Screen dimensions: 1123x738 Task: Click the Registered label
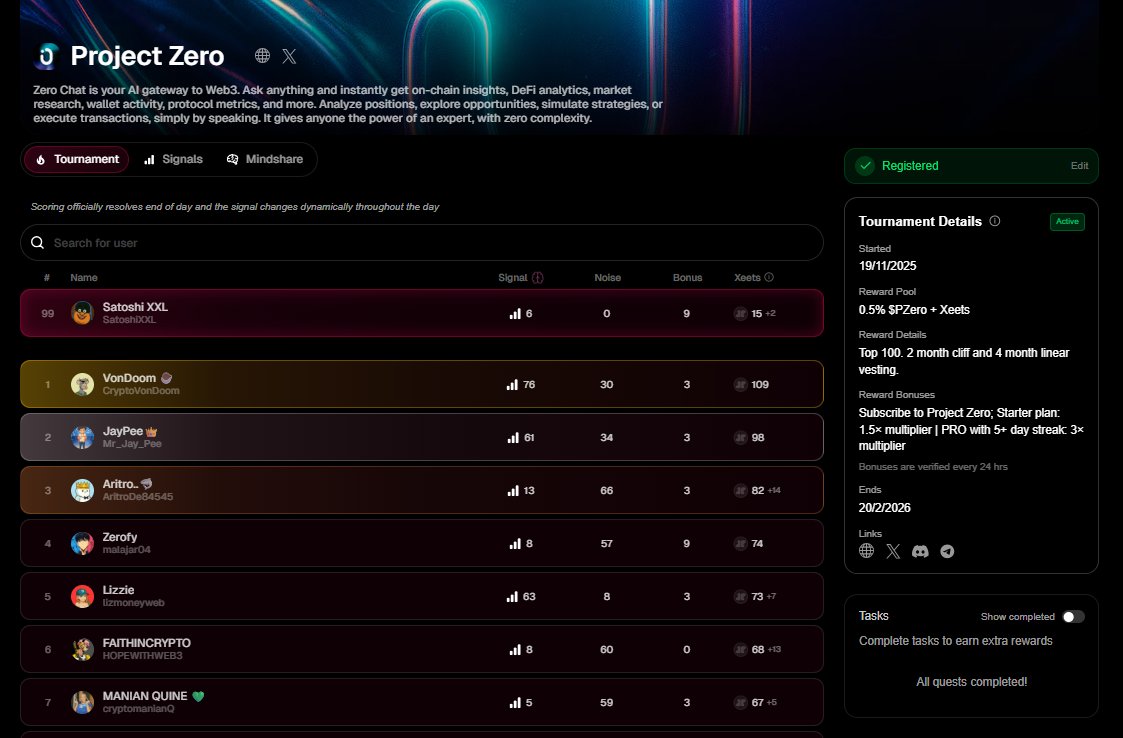click(x=910, y=166)
